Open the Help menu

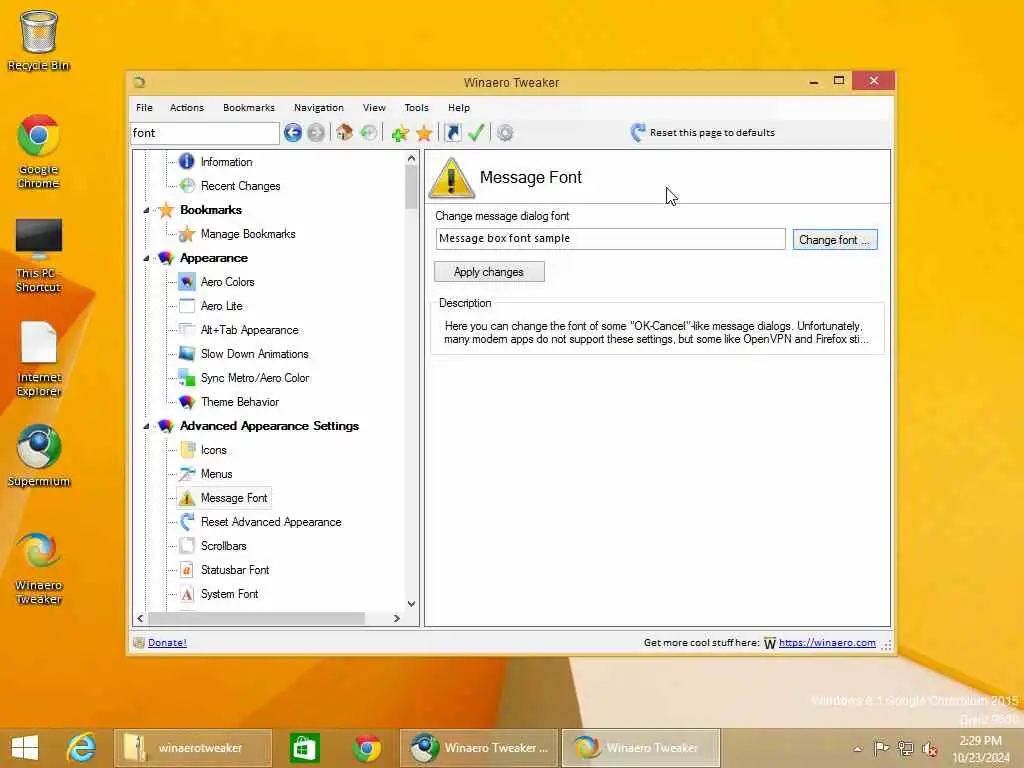[458, 108]
